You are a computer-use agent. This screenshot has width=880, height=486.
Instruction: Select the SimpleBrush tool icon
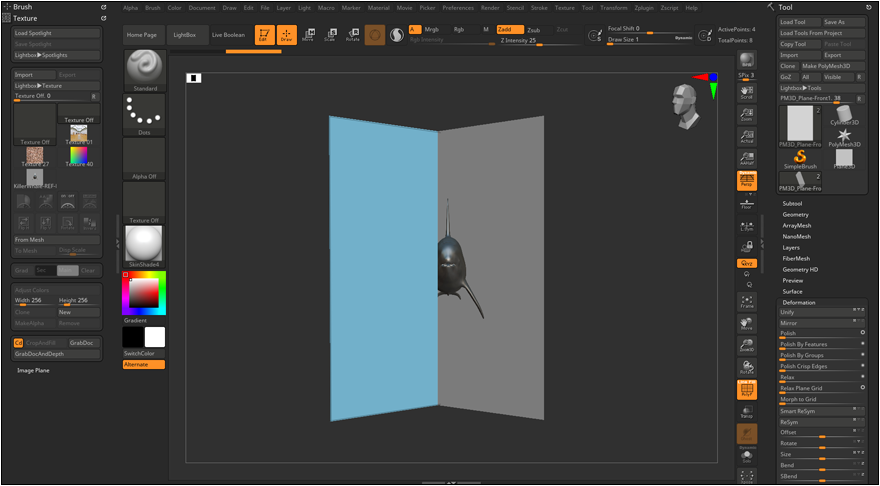coord(799,158)
